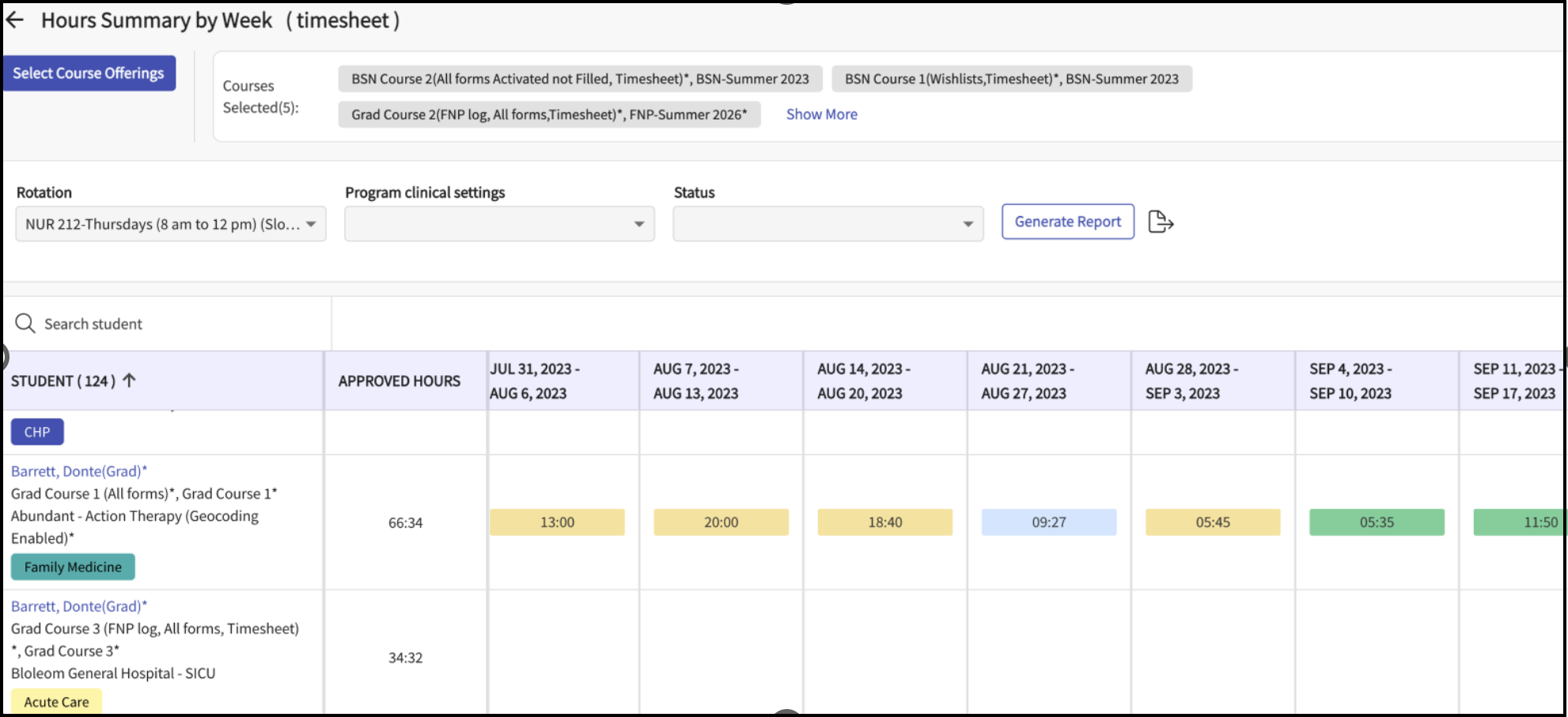Screen dimensions: 1568x717
Task: Sort students using the arrow icon
Action: click(x=130, y=381)
